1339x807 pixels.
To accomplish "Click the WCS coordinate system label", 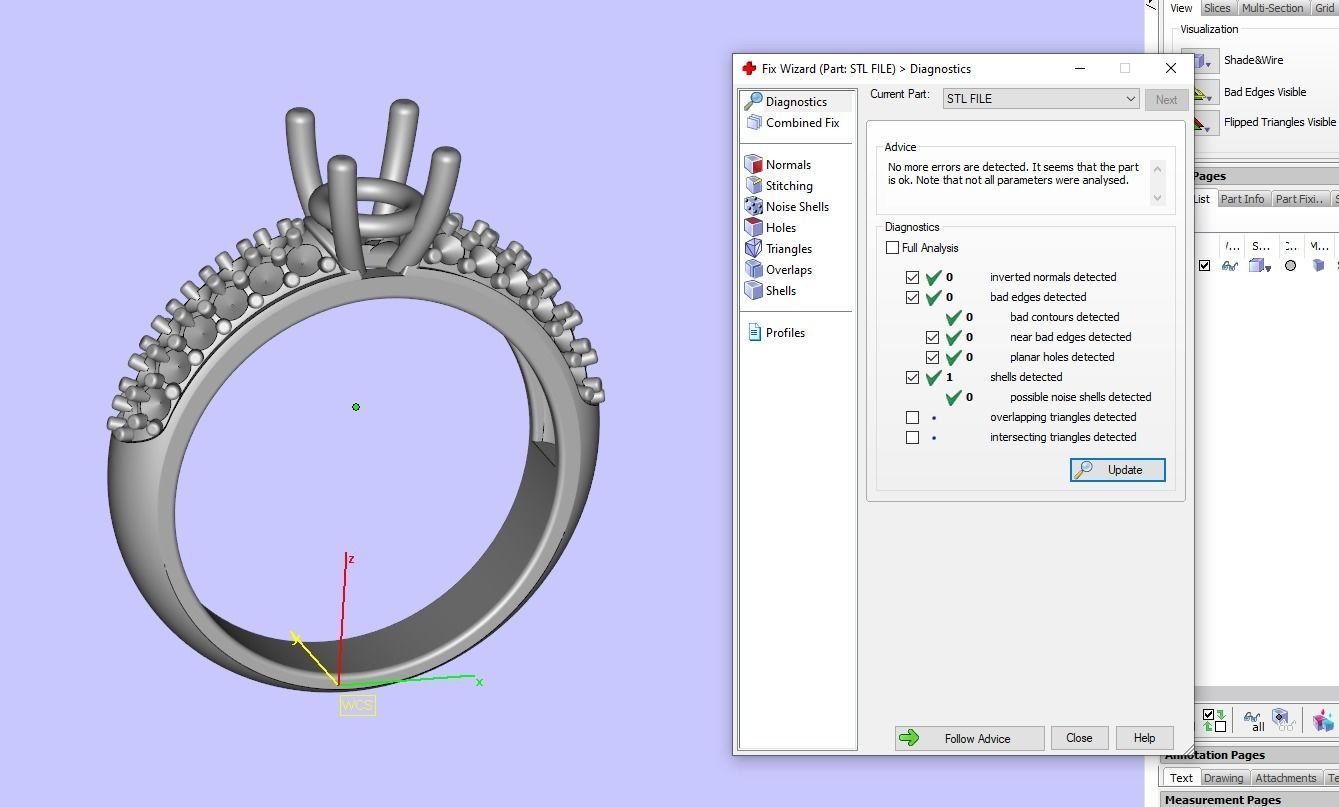I will (x=357, y=705).
